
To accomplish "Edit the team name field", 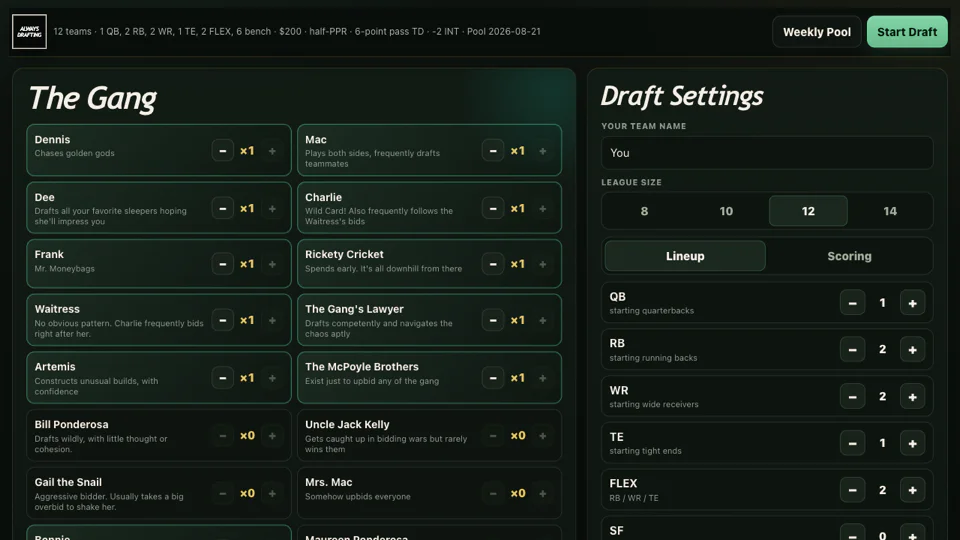I will [767, 153].
